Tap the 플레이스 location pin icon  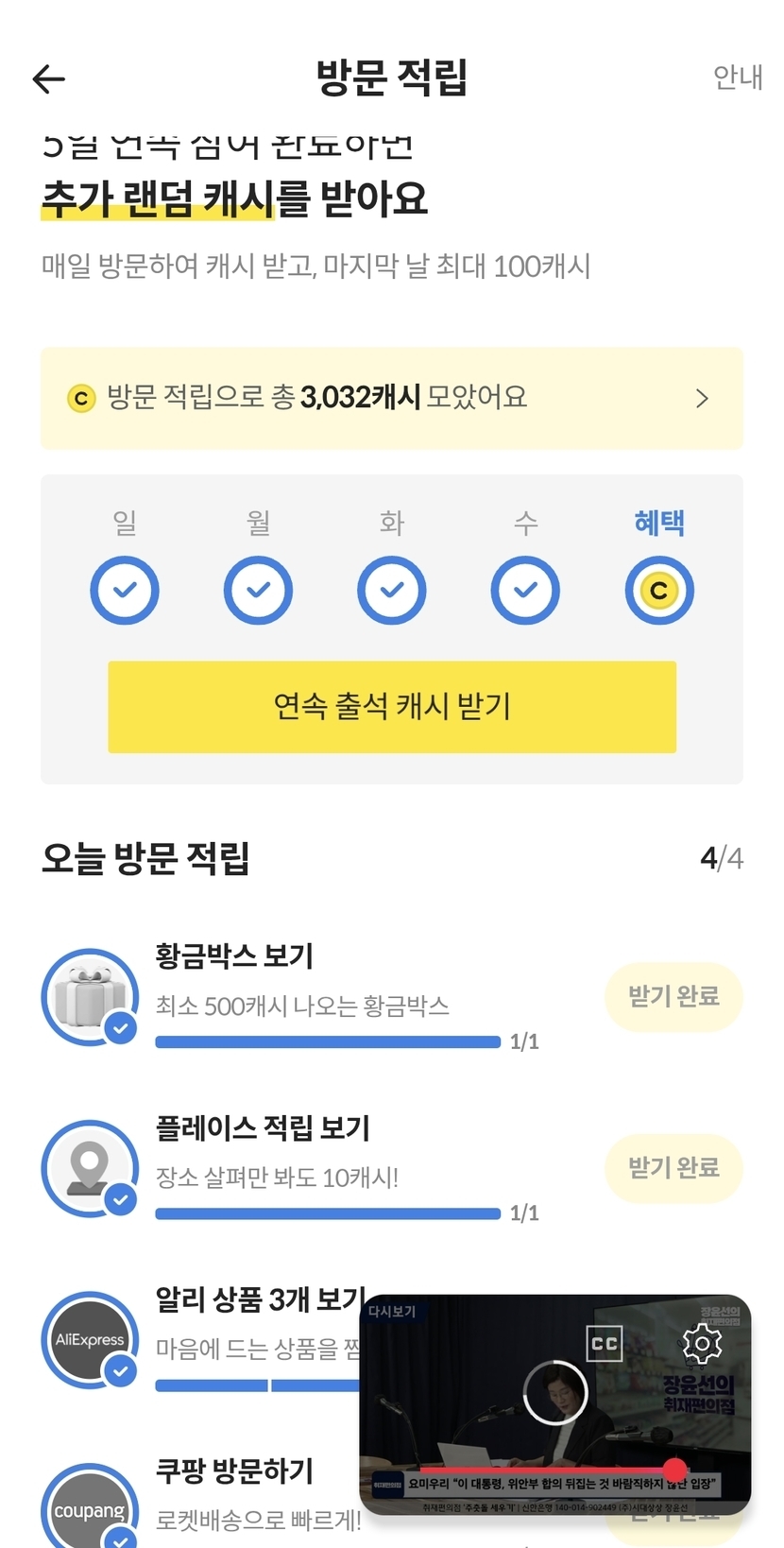(90, 1169)
